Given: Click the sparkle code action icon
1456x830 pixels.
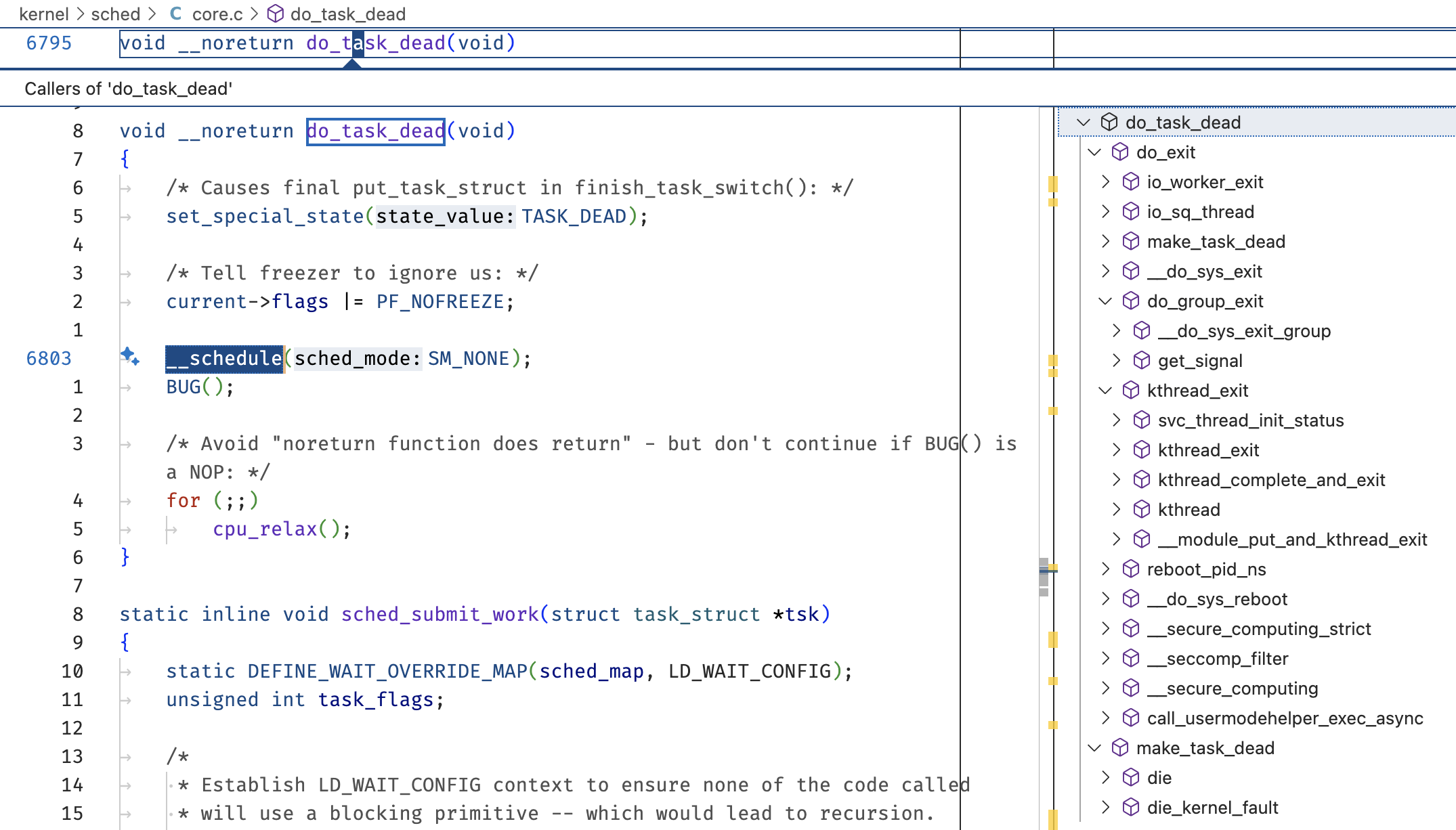Looking at the screenshot, I should pos(130,356).
